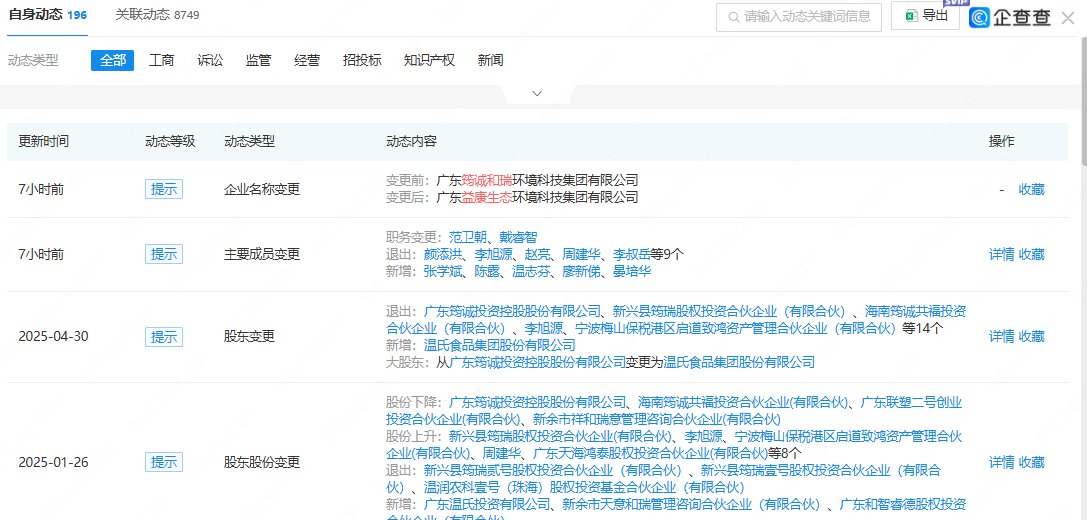Open 范卫朝 person link
Screen dimensions: 1087x520
tap(468, 237)
